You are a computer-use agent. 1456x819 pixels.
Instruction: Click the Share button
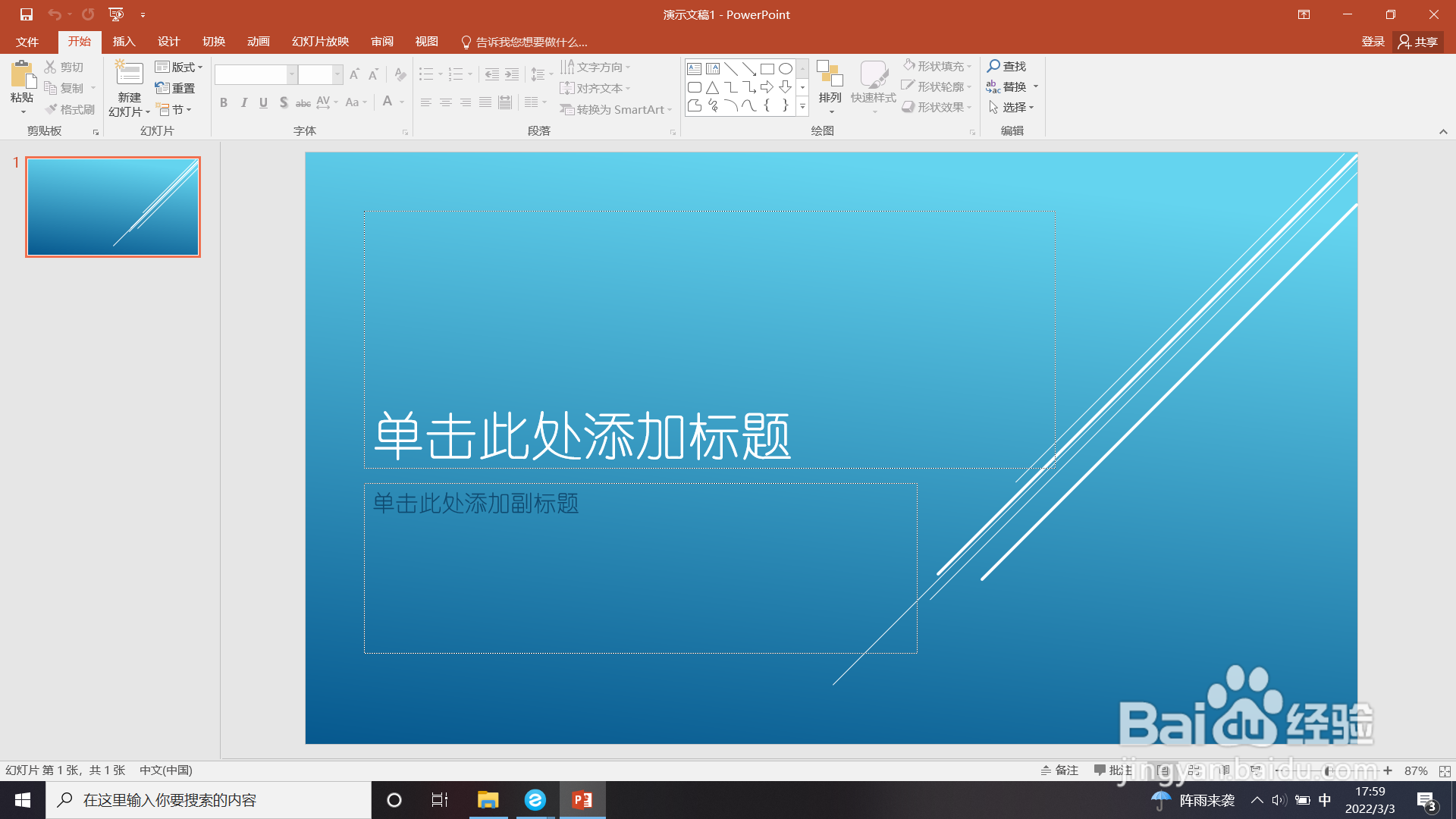pyautogui.click(x=1418, y=42)
